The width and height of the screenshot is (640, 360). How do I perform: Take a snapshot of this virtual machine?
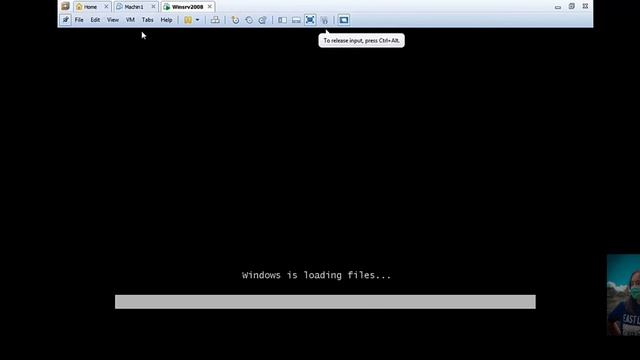(x=235, y=20)
